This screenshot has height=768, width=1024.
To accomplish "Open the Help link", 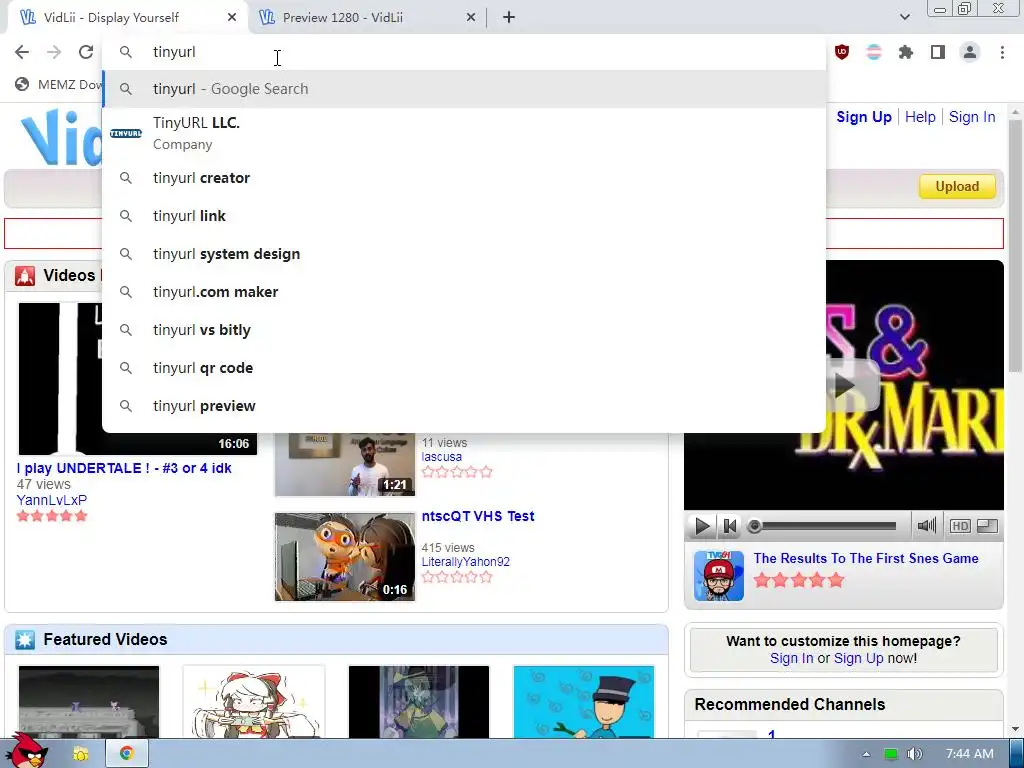I will pyautogui.click(x=920, y=117).
